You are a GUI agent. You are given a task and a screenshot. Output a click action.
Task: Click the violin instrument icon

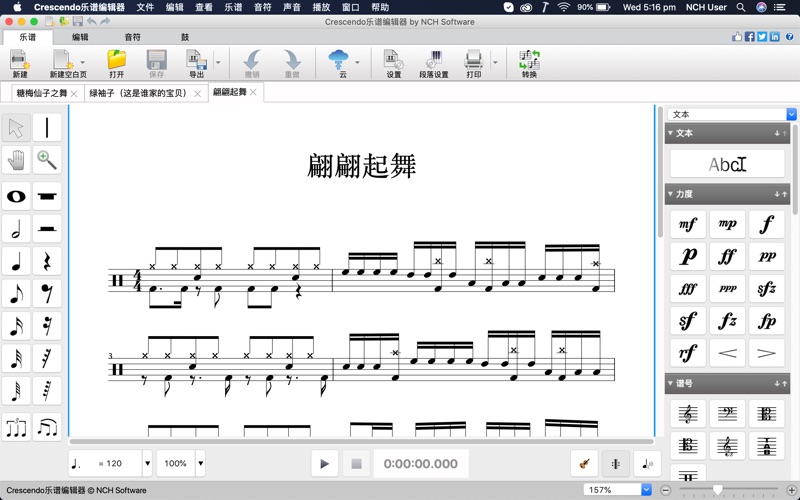point(584,463)
